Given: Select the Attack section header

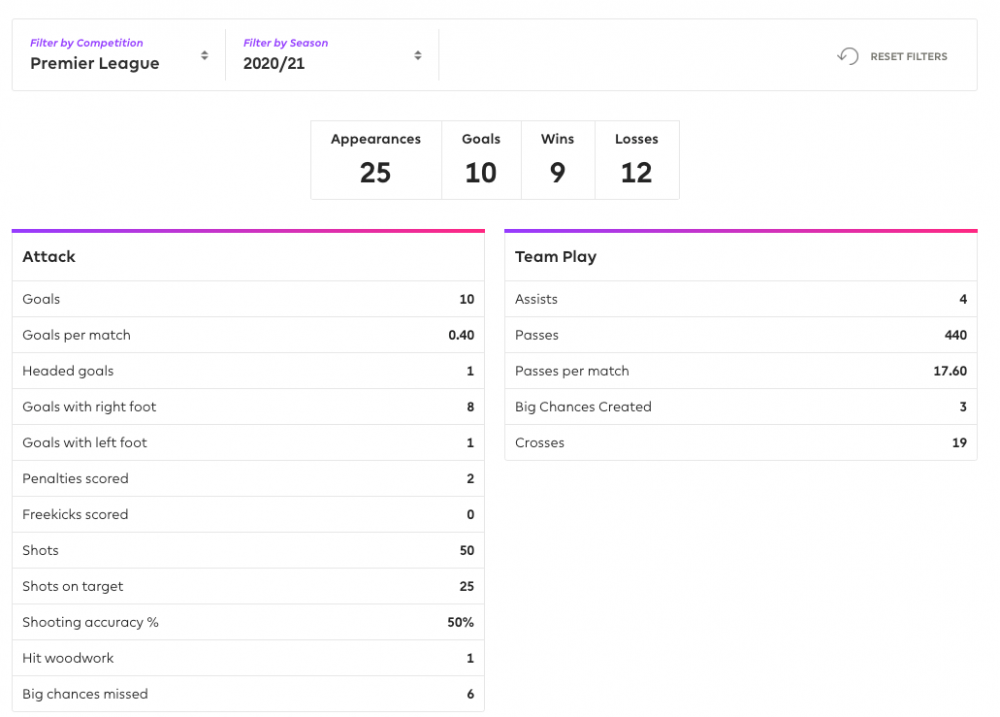Looking at the screenshot, I should [x=248, y=257].
